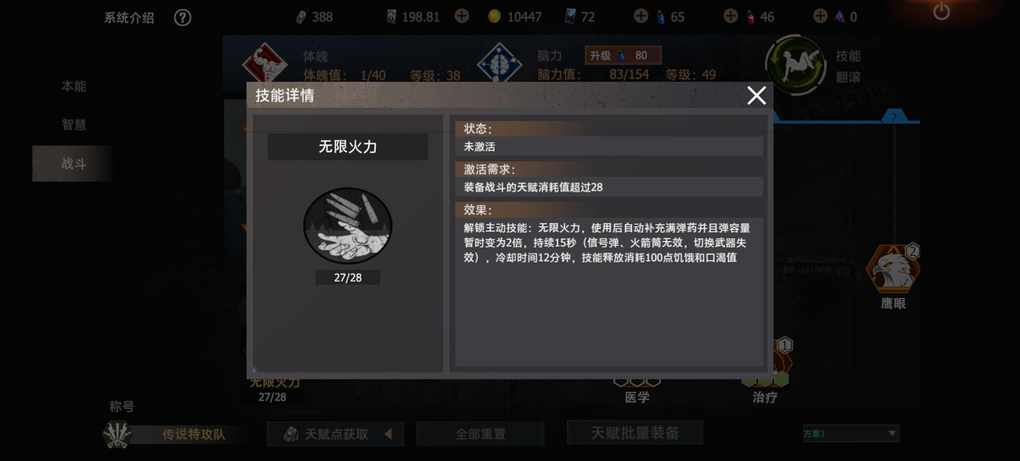
Task: Click the 无限火力 skill hand icon
Action: click(x=347, y=225)
